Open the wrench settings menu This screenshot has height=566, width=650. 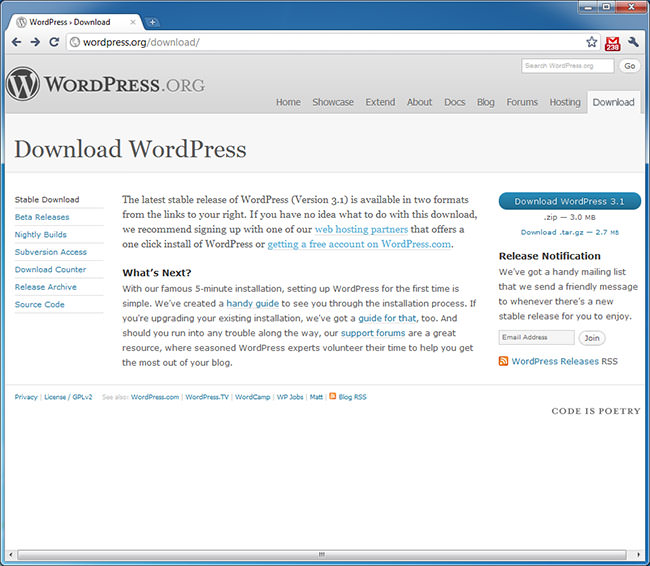[x=633, y=42]
